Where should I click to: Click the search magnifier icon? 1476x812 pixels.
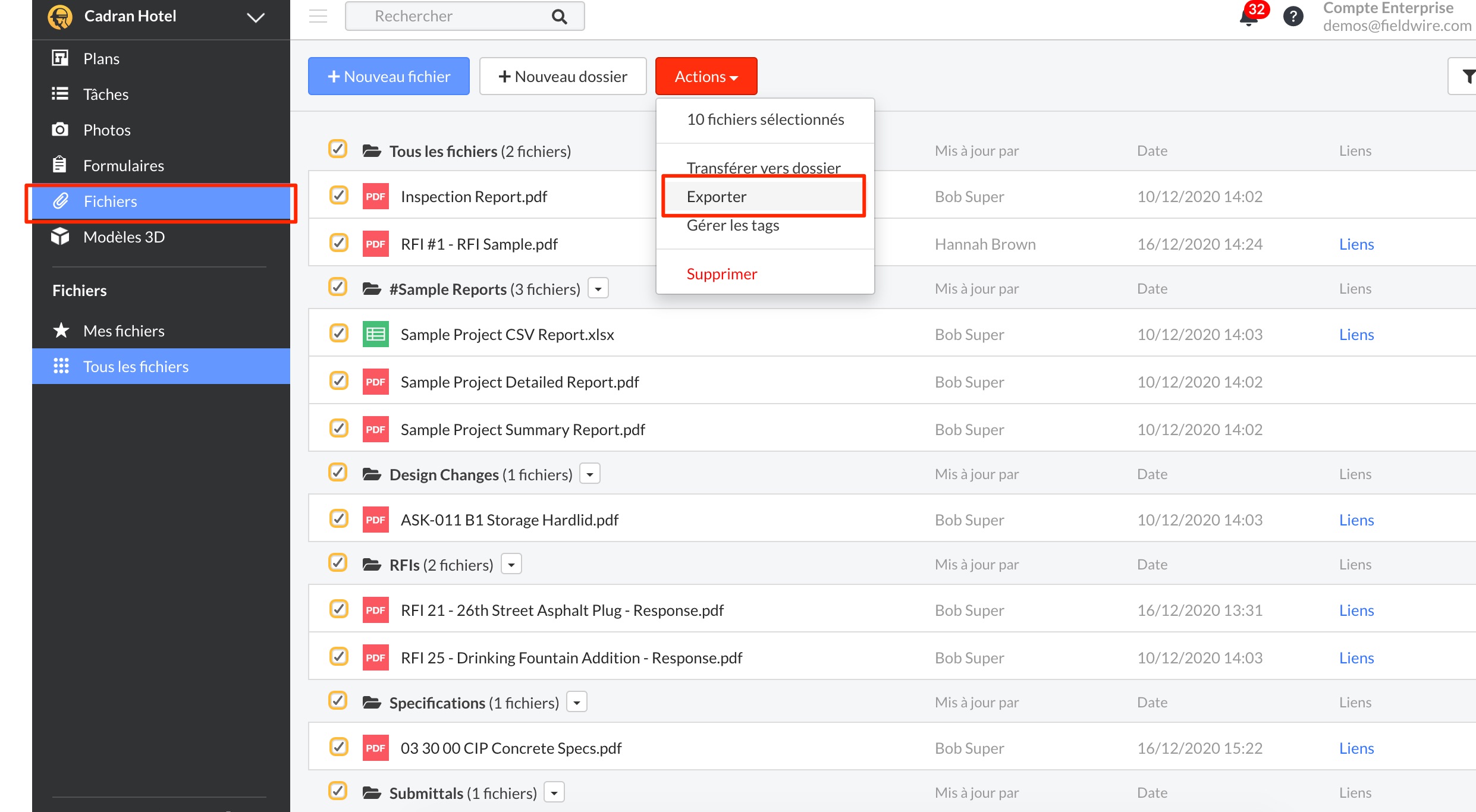[559, 17]
